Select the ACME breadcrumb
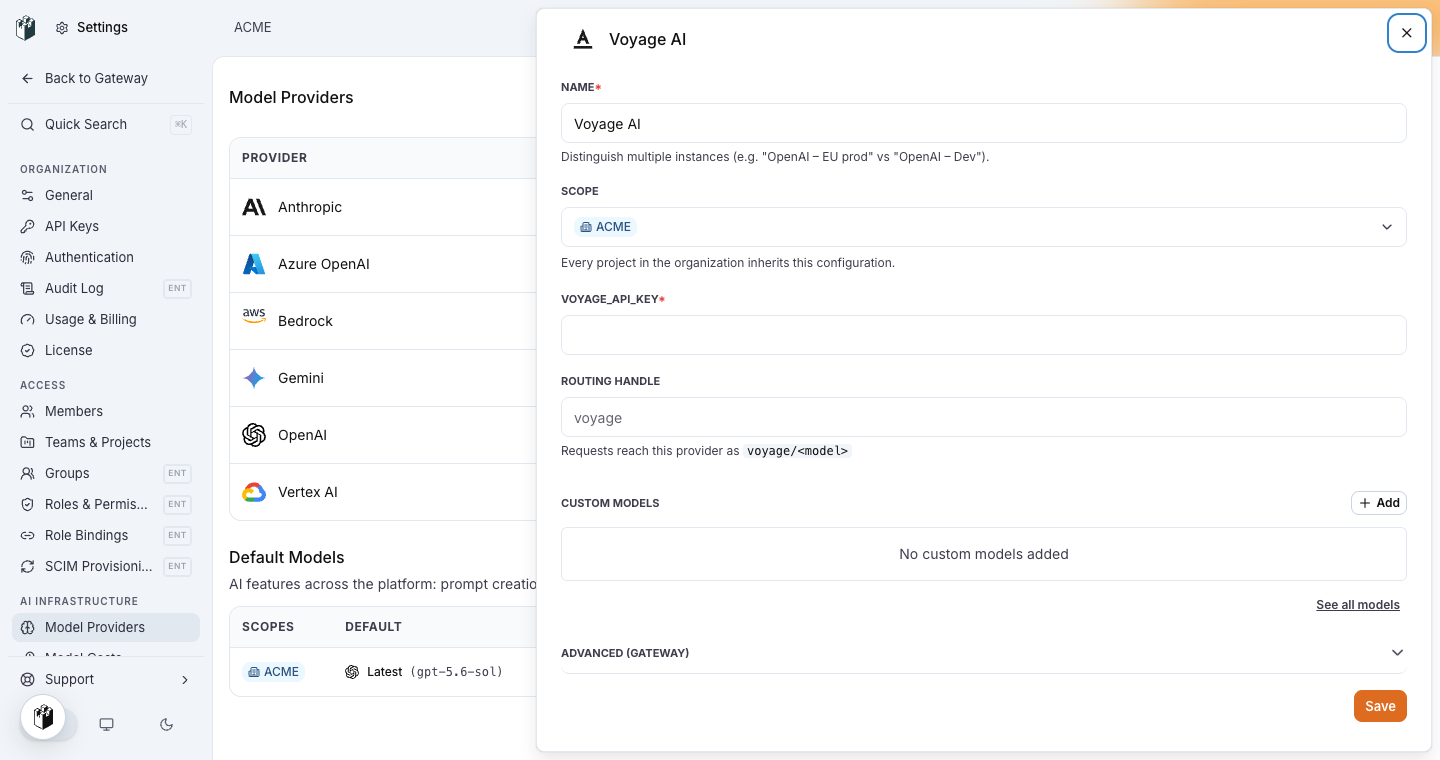The image size is (1440, 760). click(253, 27)
